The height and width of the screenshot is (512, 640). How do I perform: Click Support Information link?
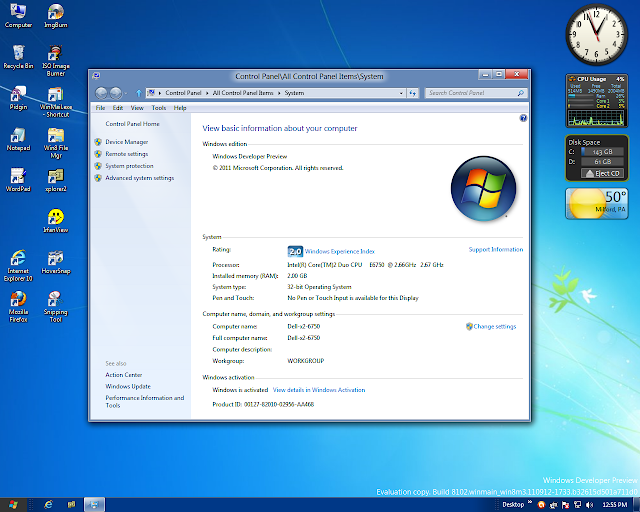tap(496, 249)
